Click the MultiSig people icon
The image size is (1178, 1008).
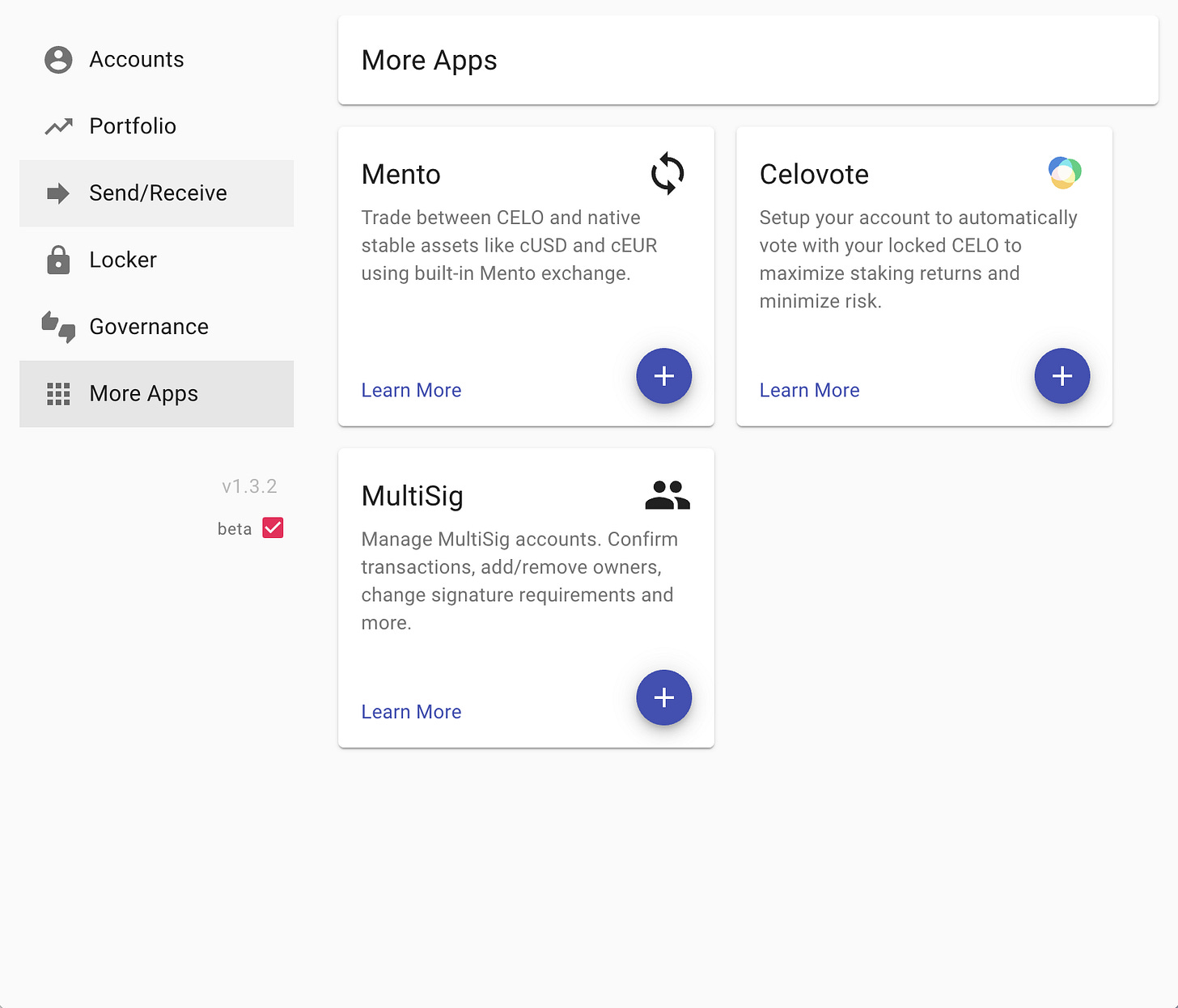point(667,494)
